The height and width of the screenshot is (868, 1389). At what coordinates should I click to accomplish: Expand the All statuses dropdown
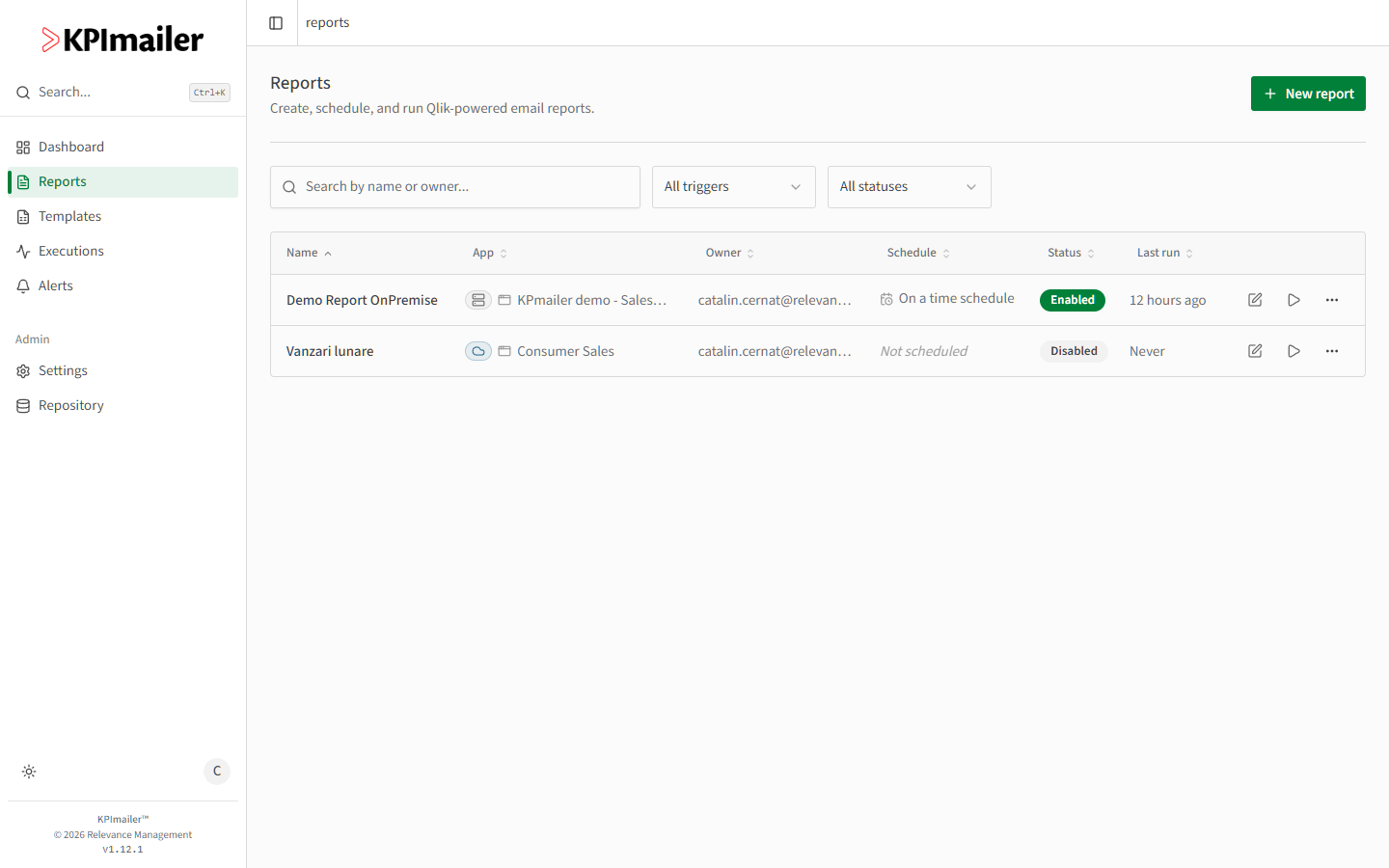(910, 187)
